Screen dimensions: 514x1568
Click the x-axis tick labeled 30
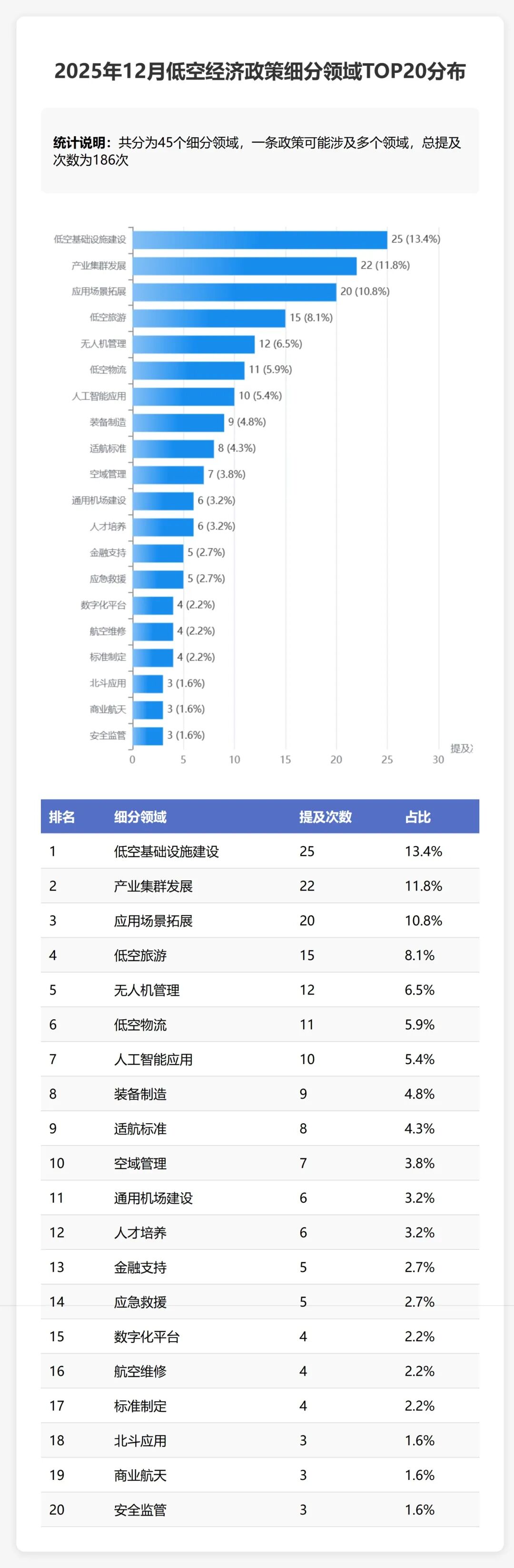click(438, 760)
